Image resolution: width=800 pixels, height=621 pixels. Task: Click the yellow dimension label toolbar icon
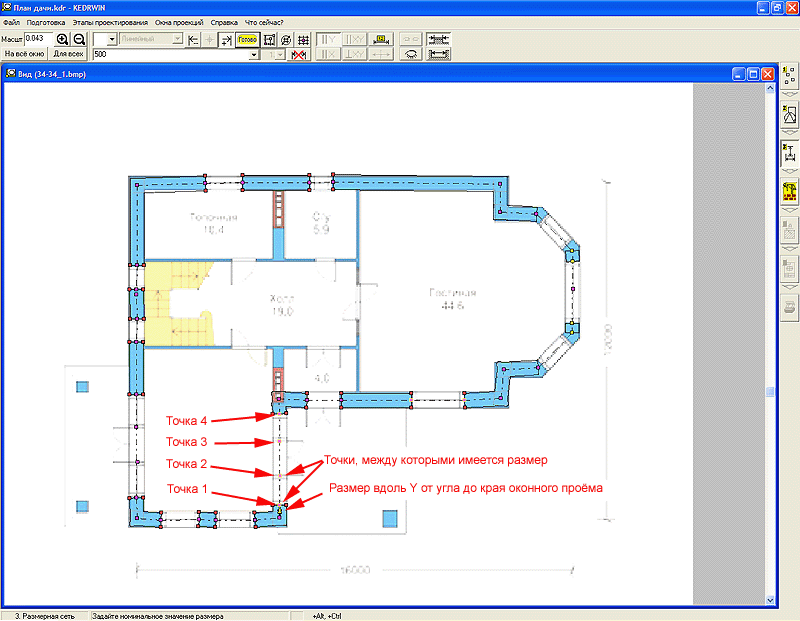point(380,39)
